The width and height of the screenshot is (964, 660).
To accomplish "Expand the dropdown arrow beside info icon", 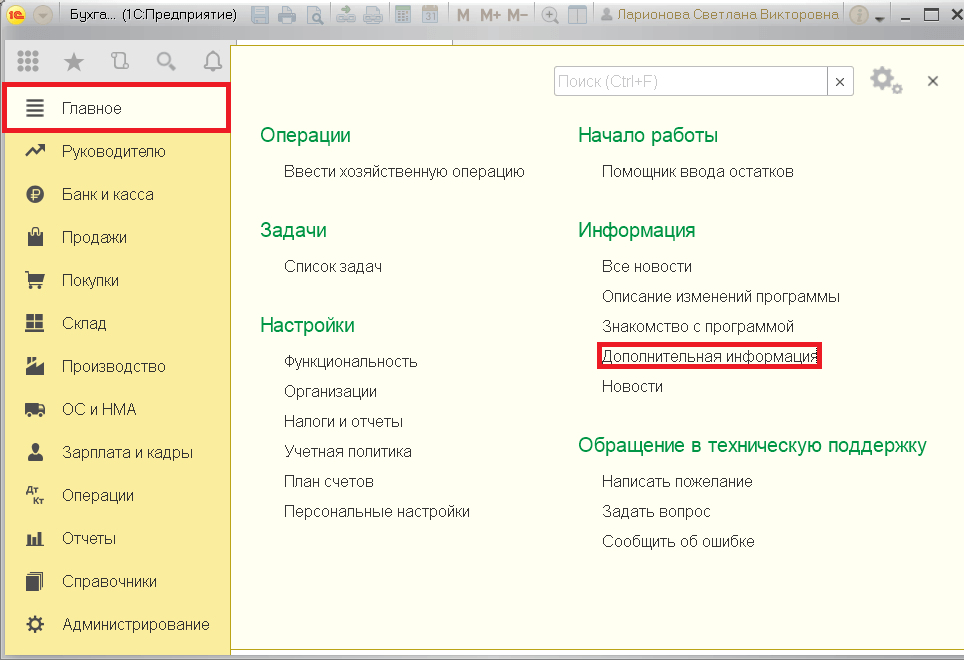I will pyautogui.click(x=880, y=18).
